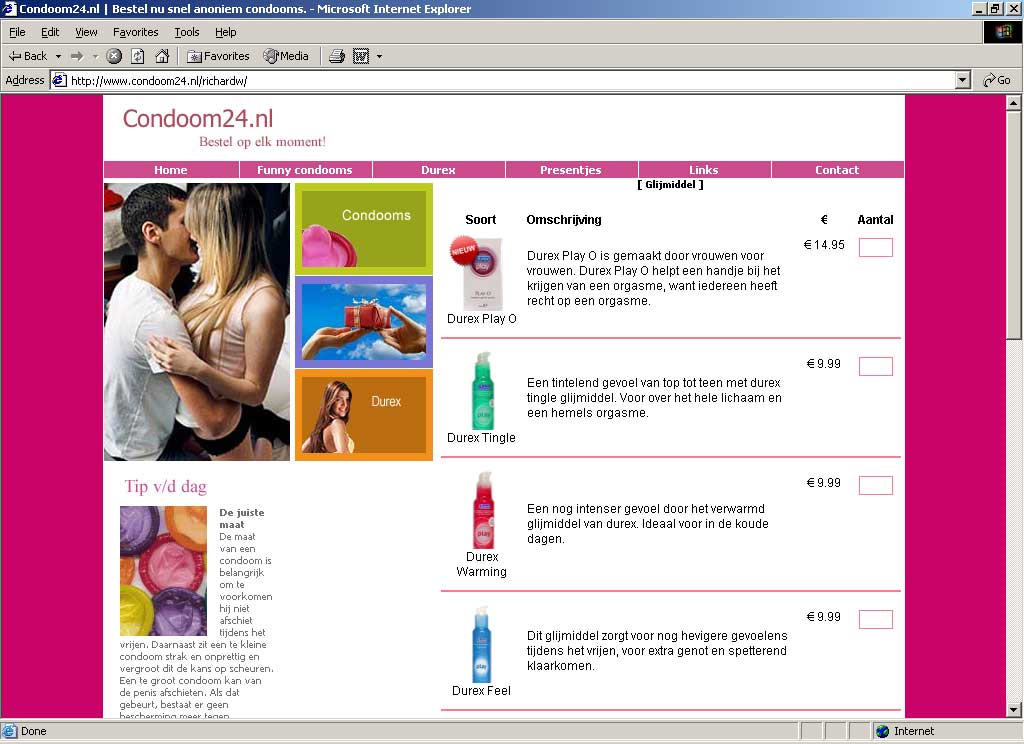Click the red Durex Warming bottle image
Screen dimensions: 1024x744
tap(483, 510)
